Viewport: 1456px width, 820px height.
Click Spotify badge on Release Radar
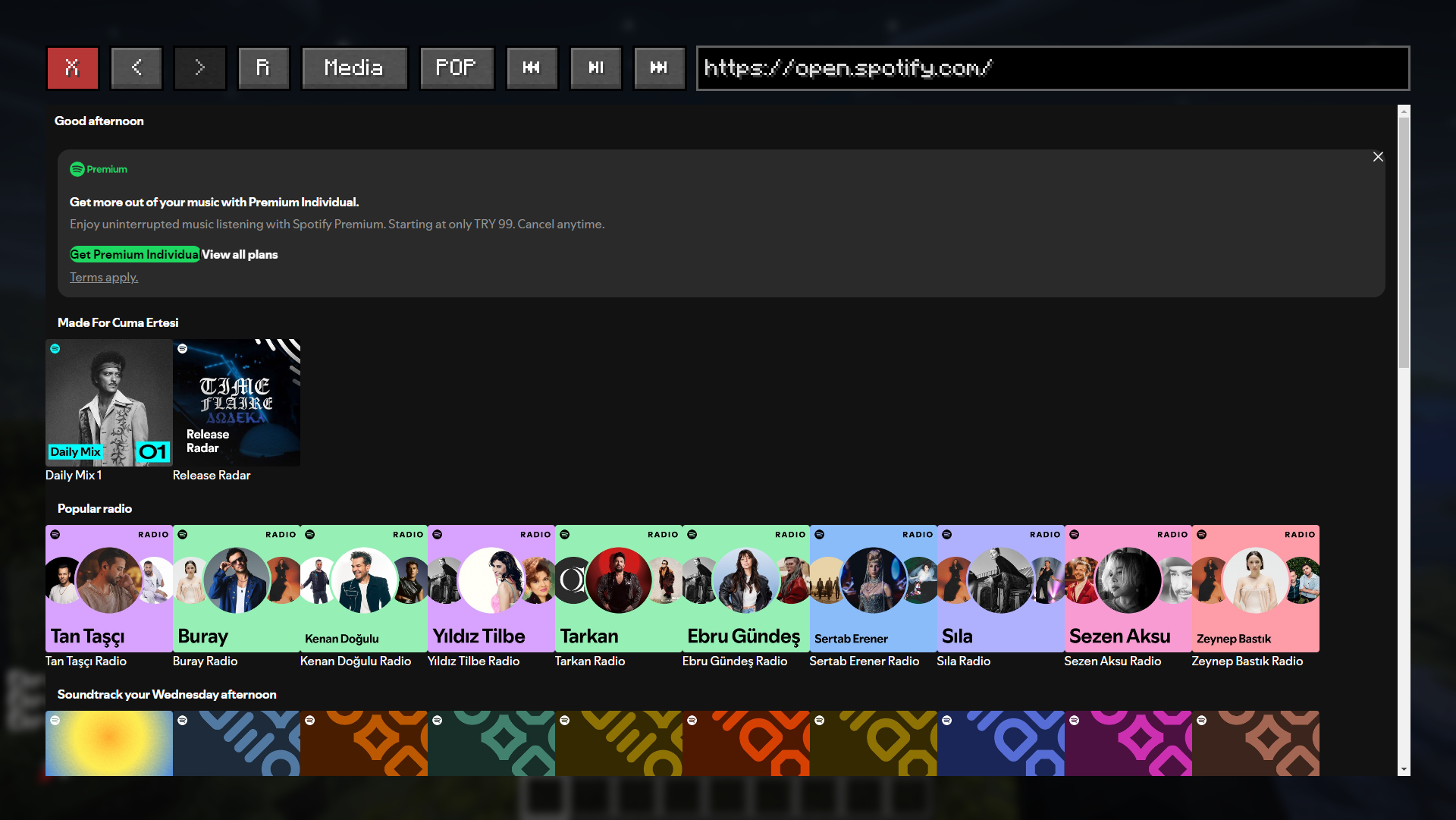pos(183,349)
